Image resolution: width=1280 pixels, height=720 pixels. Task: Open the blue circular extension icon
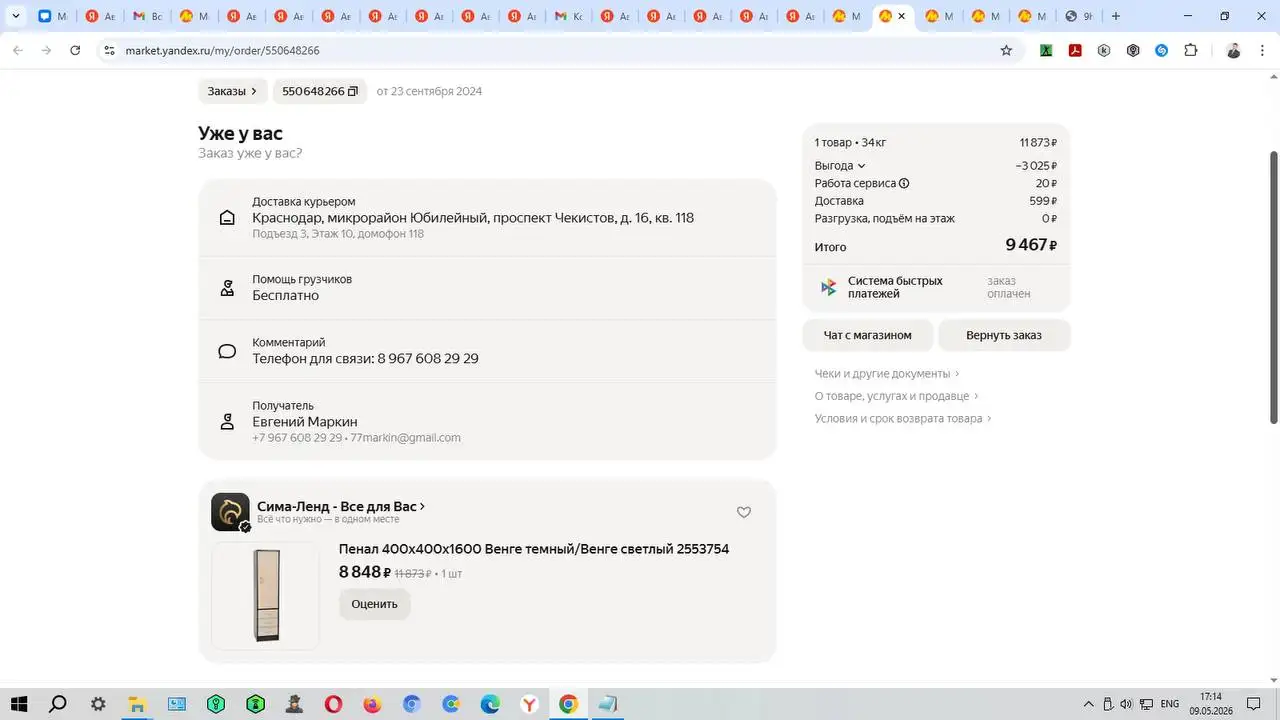[1162, 50]
